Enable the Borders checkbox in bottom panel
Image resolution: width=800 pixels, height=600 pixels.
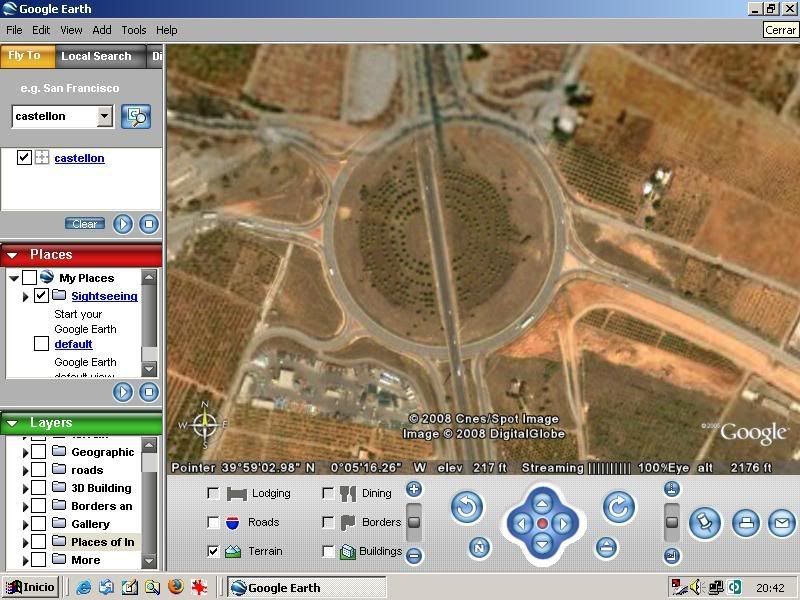(328, 522)
